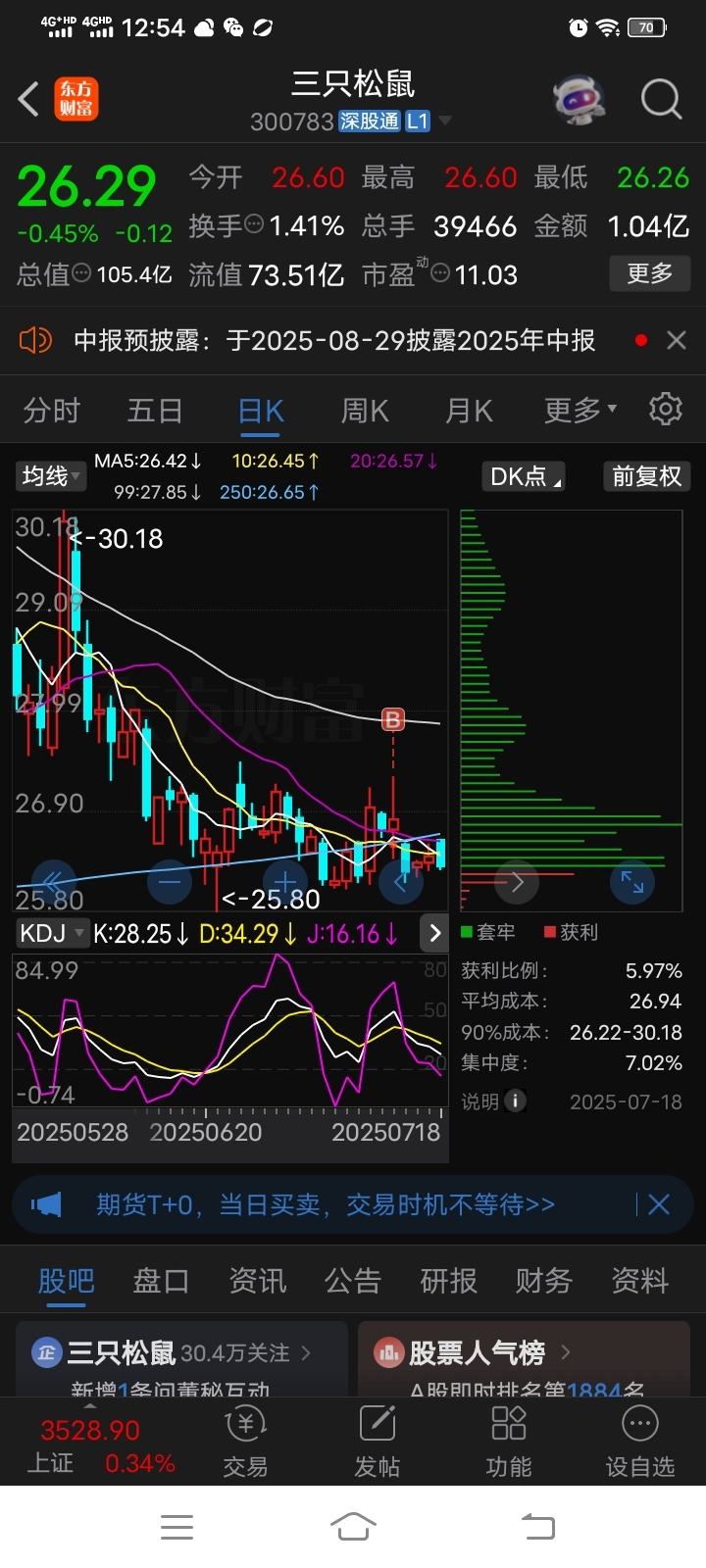The width and height of the screenshot is (706, 1568).
Task: Tap the speaker announcement icon
Action: [x=35, y=340]
